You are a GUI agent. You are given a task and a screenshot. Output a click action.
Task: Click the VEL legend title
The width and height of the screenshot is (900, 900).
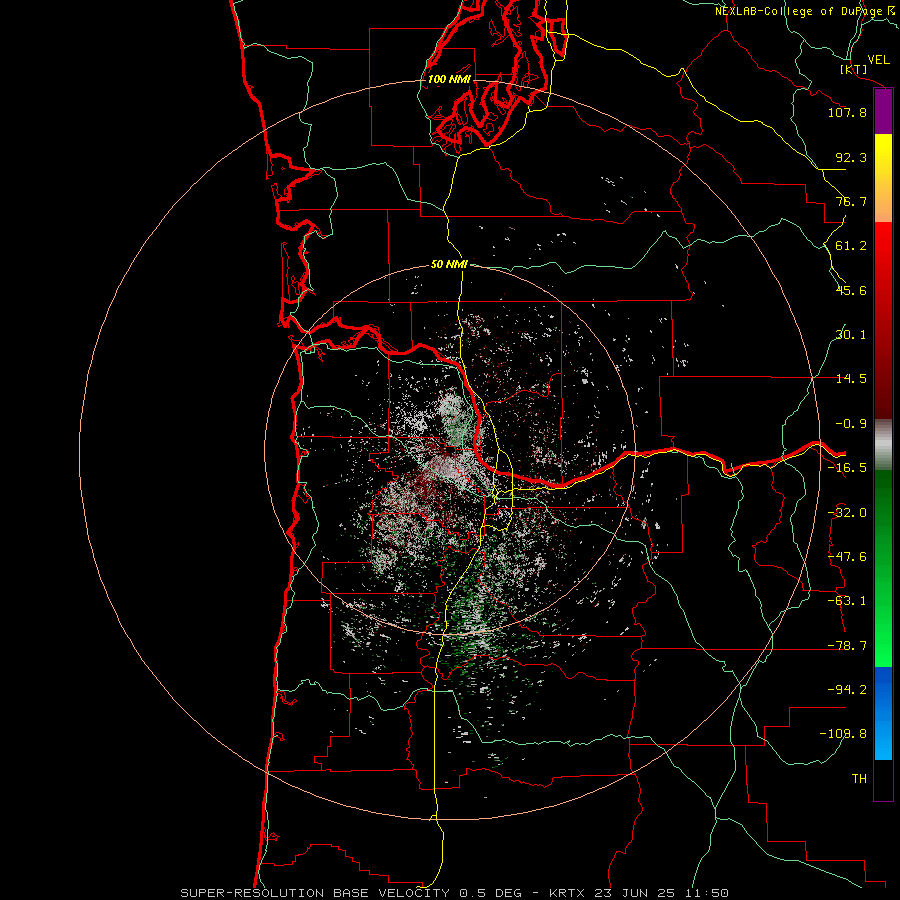click(878, 60)
